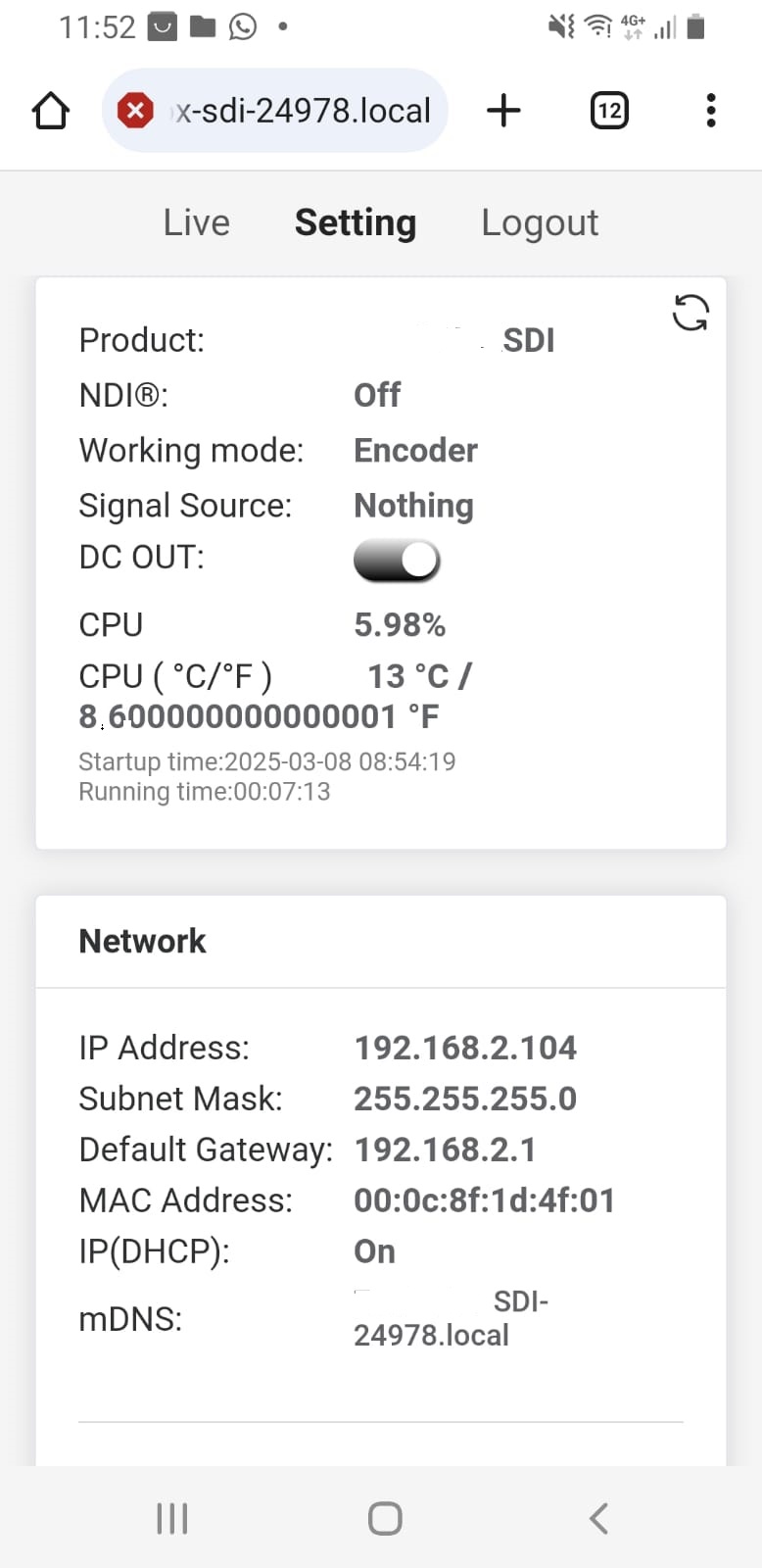Viewport: 762px width, 1568px height.
Task: Tap the IP address 192.168.2.104
Action: point(465,1048)
